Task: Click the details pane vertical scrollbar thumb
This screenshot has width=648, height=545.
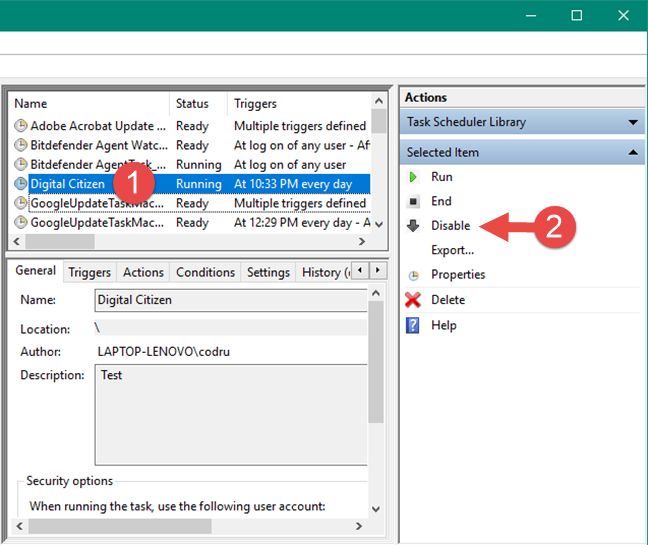Action: tap(376, 362)
